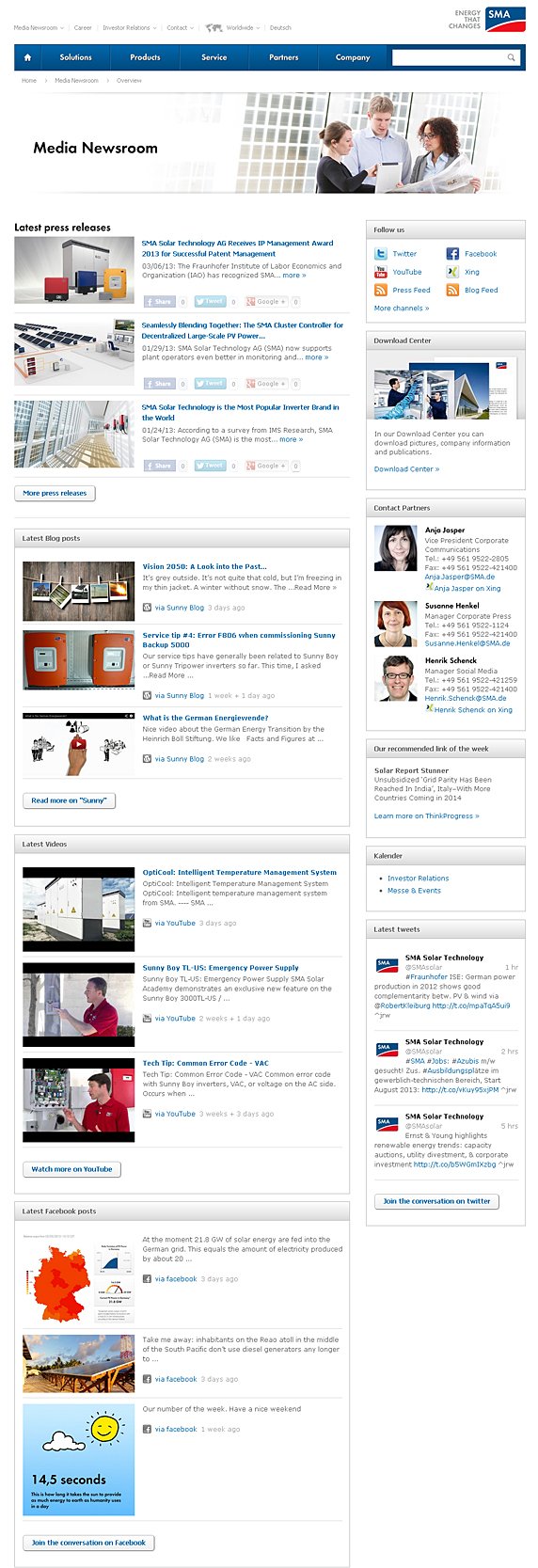Focus the site search field
This screenshot has width=538, height=1568.
[449, 58]
